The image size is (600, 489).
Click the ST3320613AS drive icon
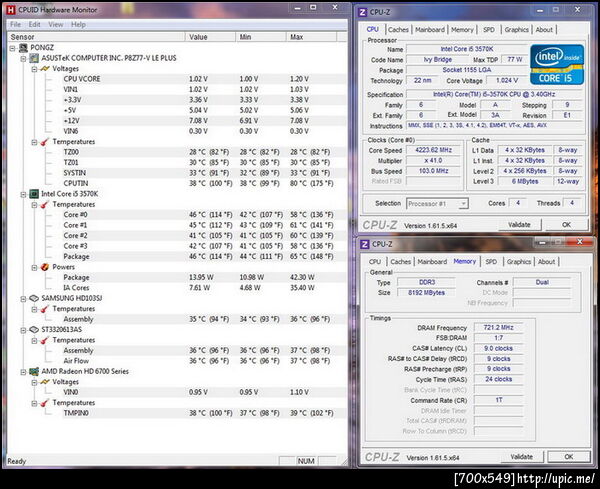[34, 329]
